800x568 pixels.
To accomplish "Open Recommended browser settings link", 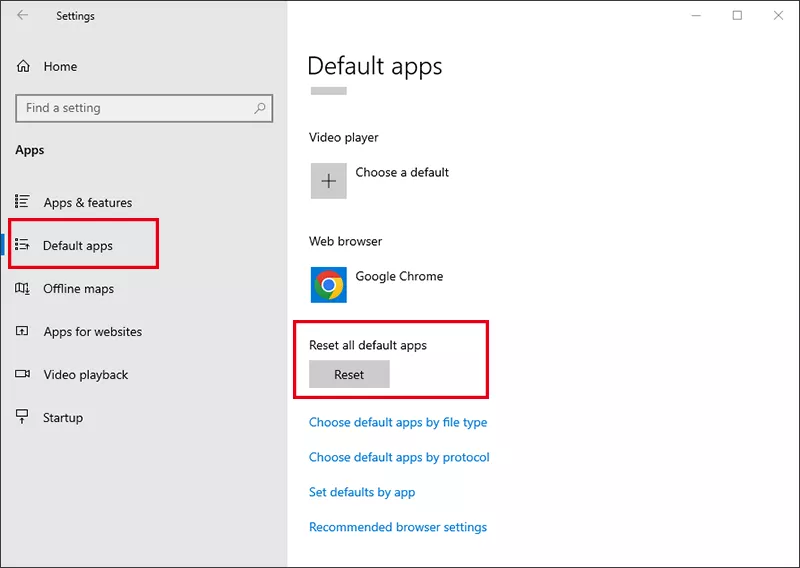I will coord(398,527).
